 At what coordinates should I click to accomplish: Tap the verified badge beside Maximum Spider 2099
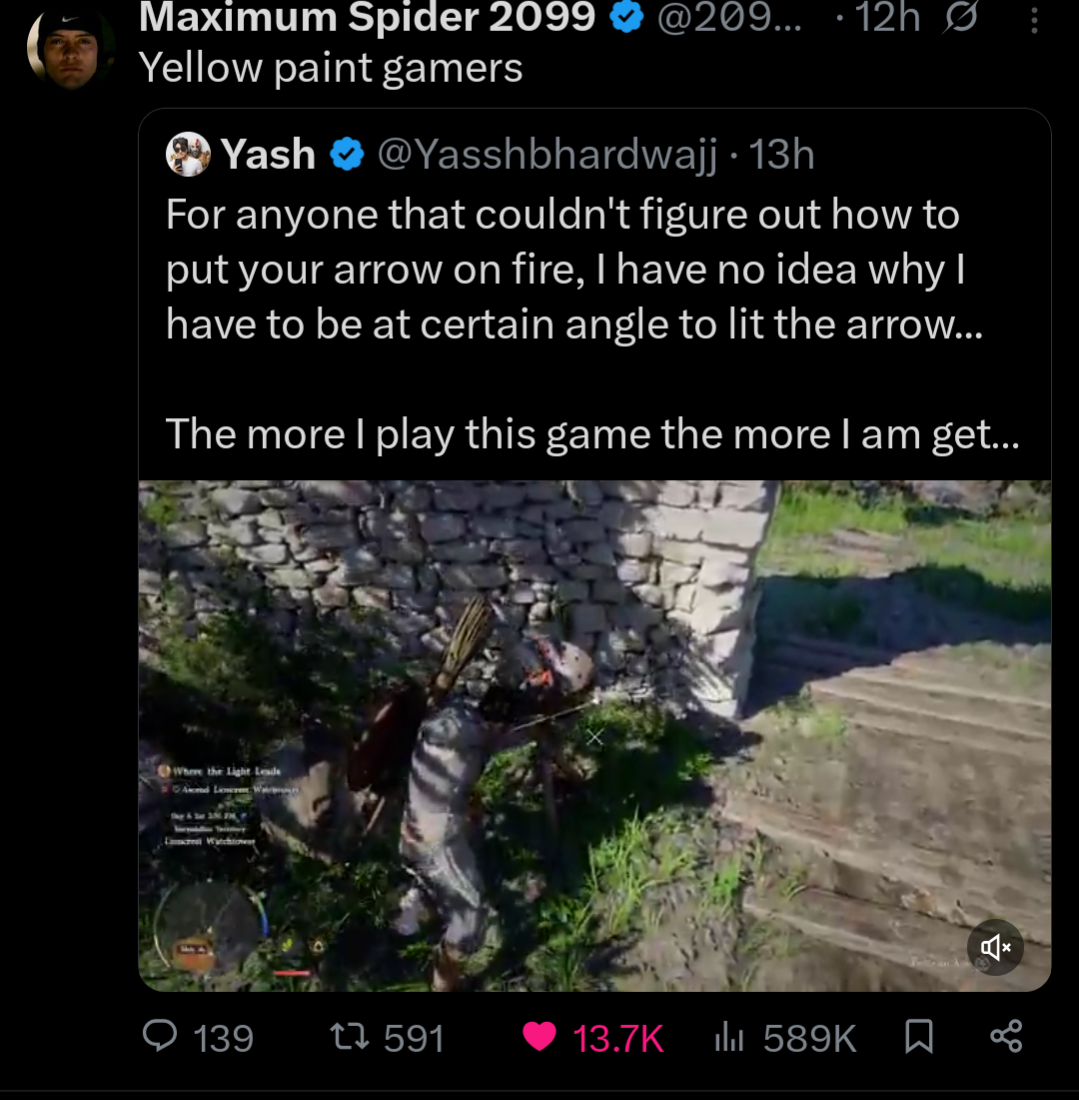pos(626,17)
